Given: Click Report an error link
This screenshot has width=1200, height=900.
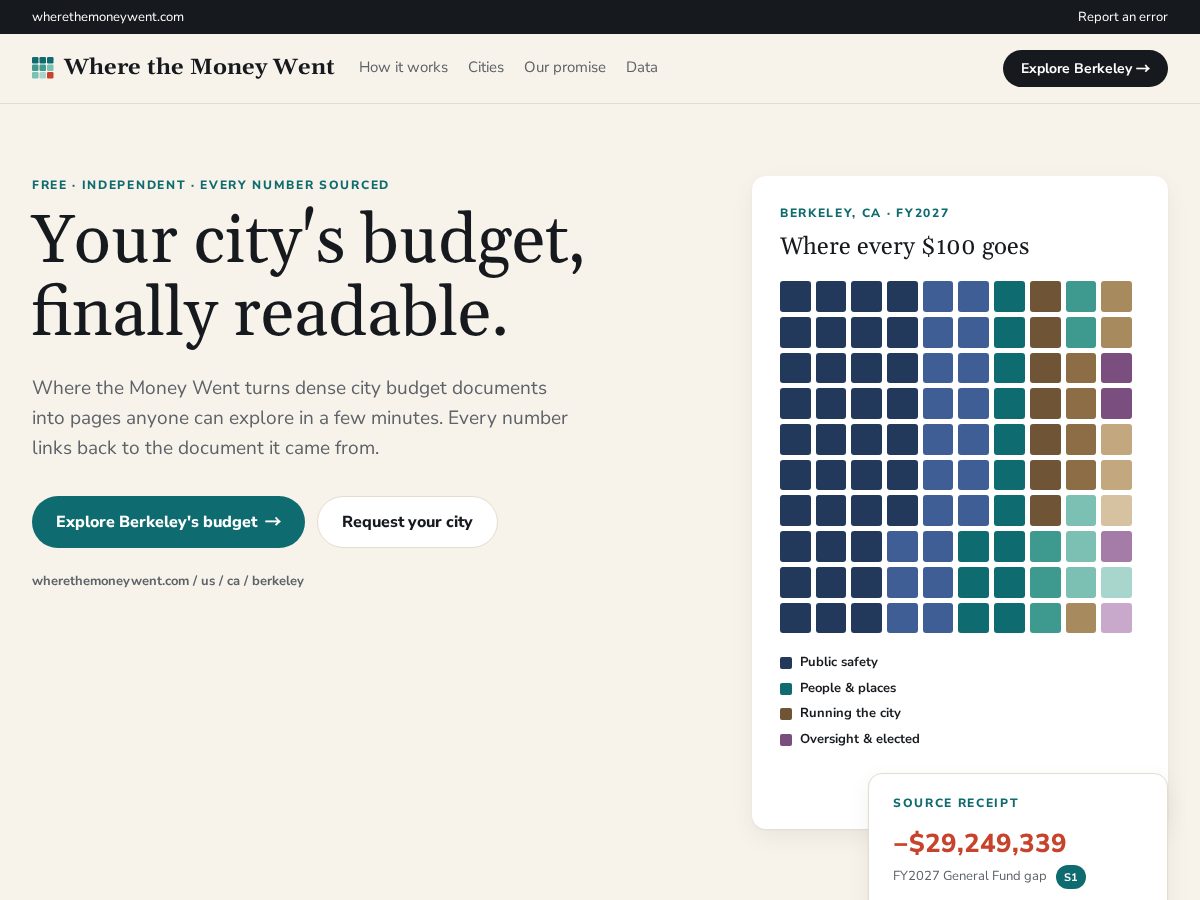Looking at the screenshot, I should click(x=1122, y=17).
